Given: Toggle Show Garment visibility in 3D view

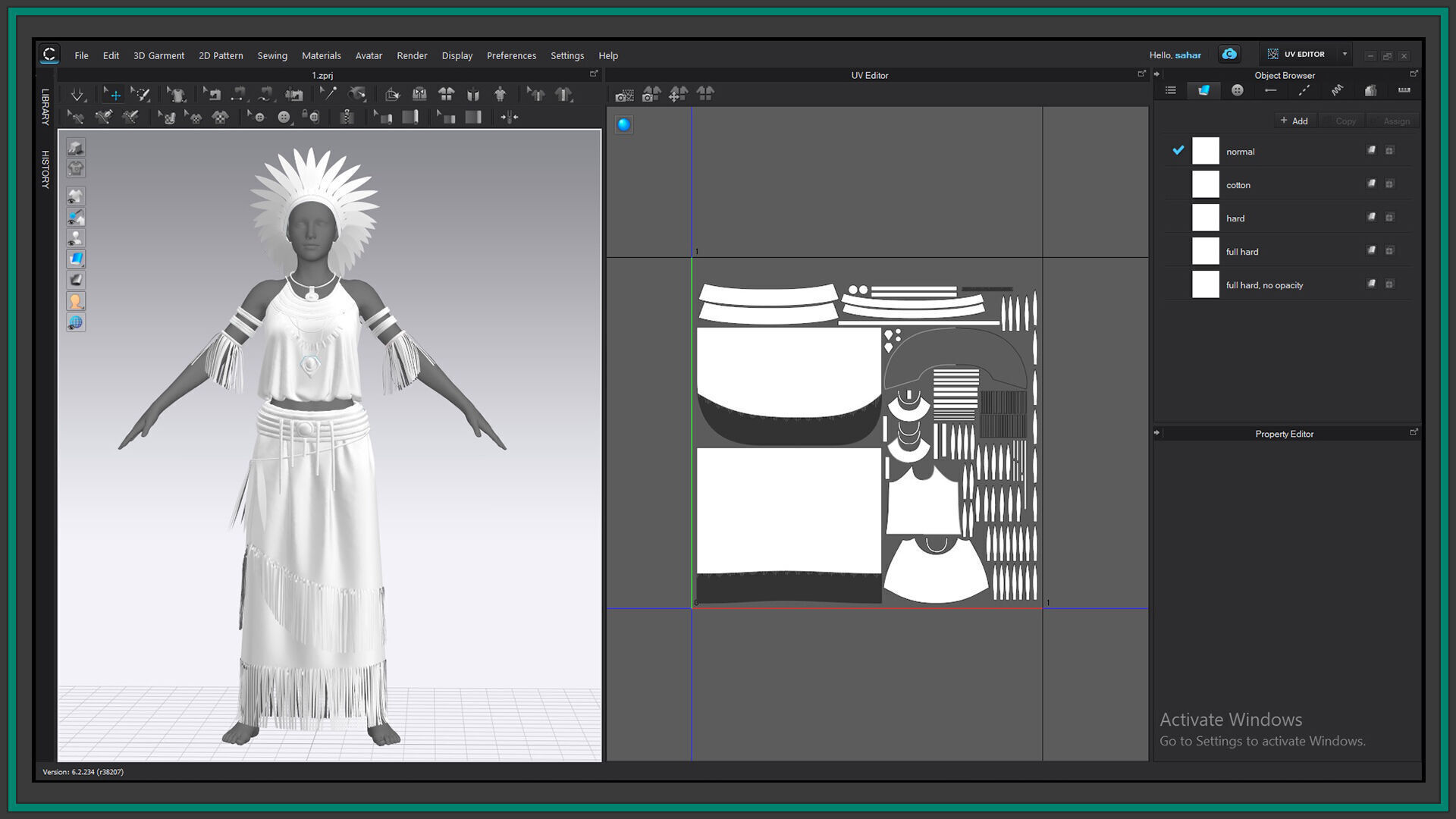Looking at the screenshot, I should tap(75, 196).
